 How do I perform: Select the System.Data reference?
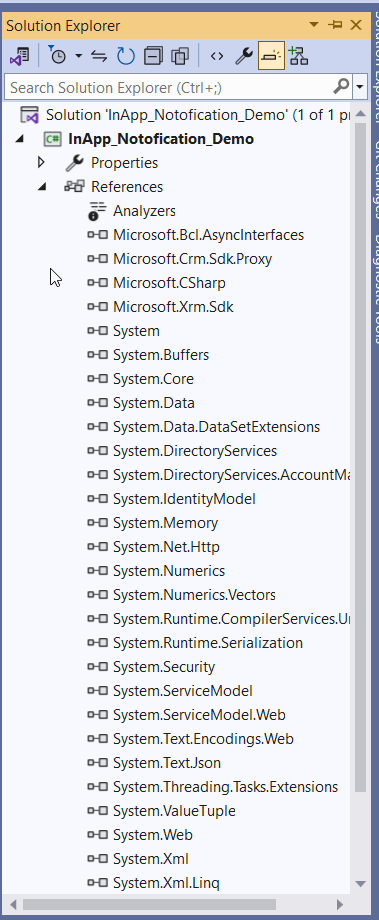tap(154, 403)
